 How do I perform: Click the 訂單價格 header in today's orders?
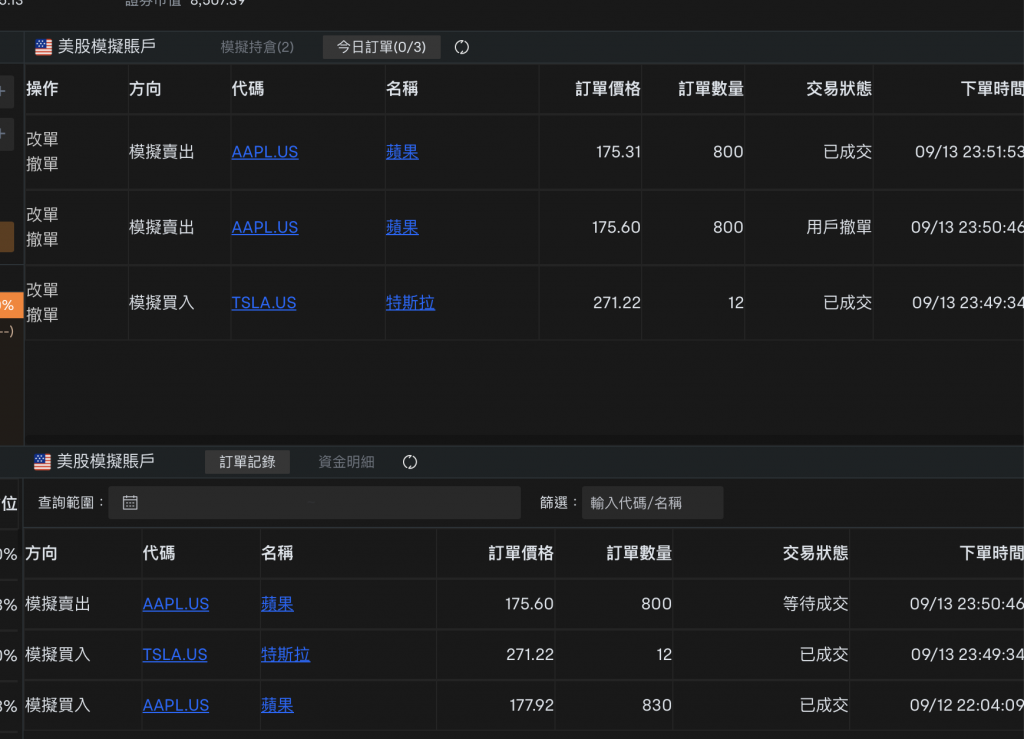tap(607, 89)
